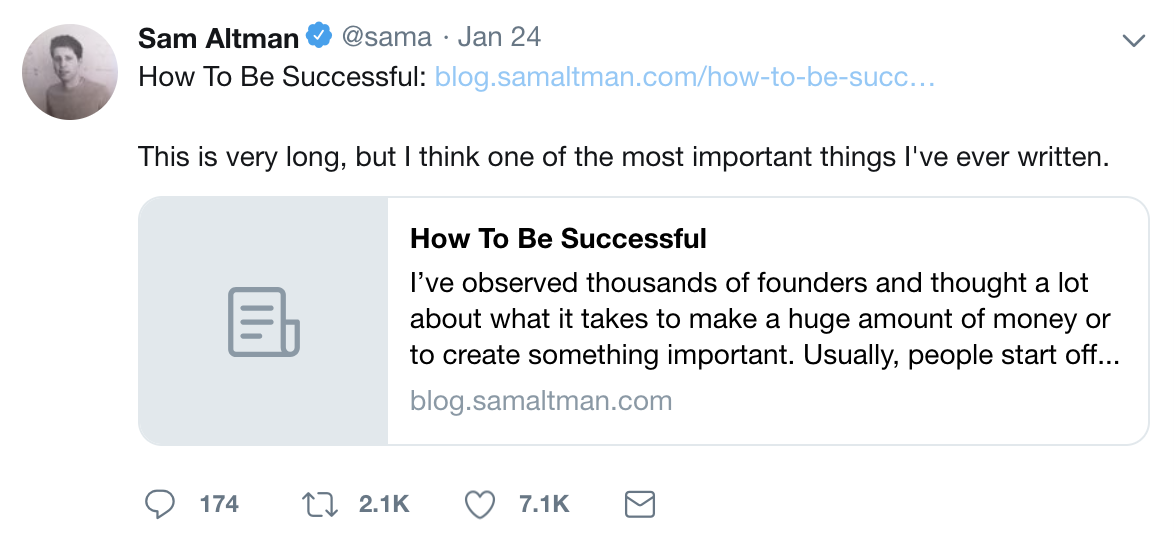Retweet this post using the retweet icon
This screenshot has height=540, width=1174.
[x=320, y=504]
